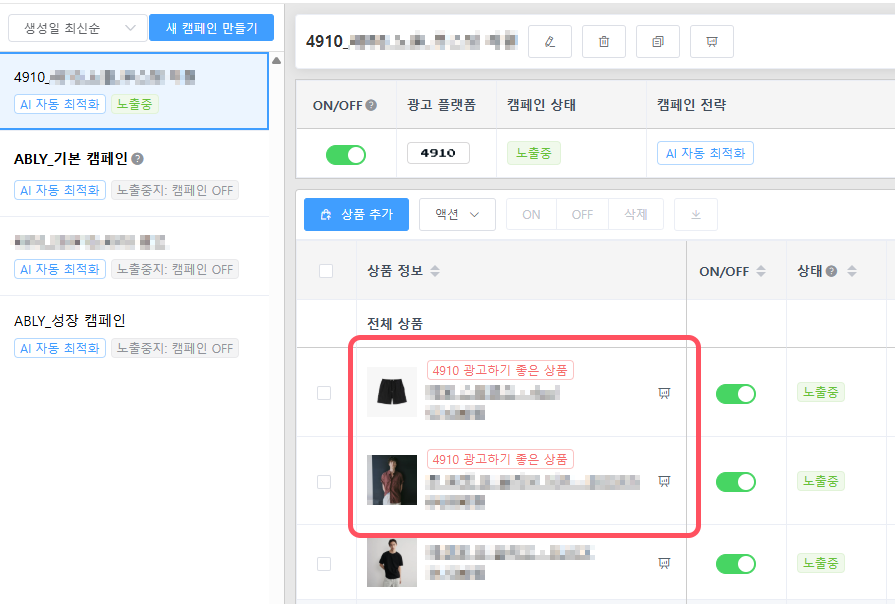This screenshot has width=895, height=604.
Task: Click the chart icon on black shorts row
Action: 664,393
